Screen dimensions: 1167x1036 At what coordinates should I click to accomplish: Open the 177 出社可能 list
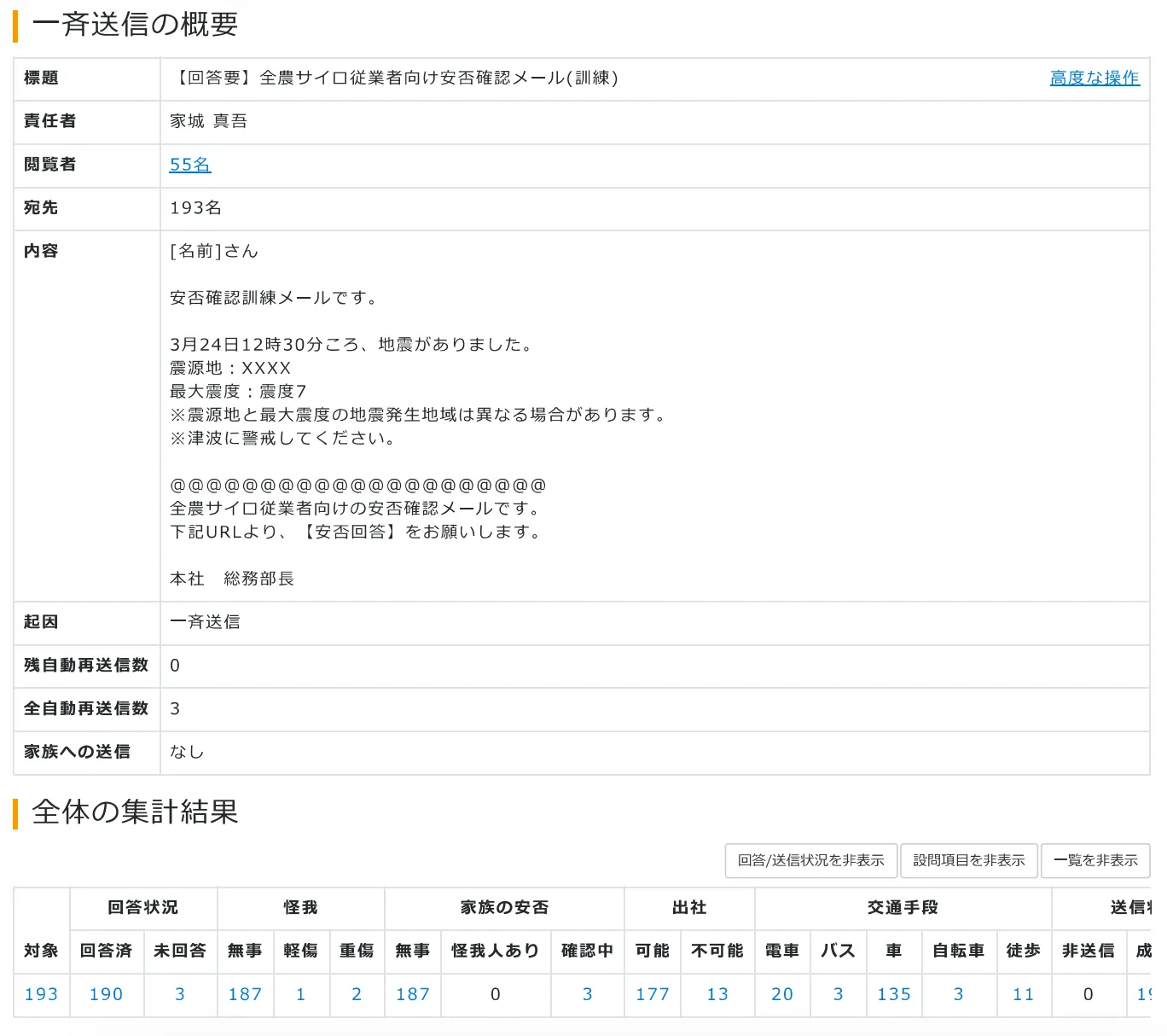[652, 993]
